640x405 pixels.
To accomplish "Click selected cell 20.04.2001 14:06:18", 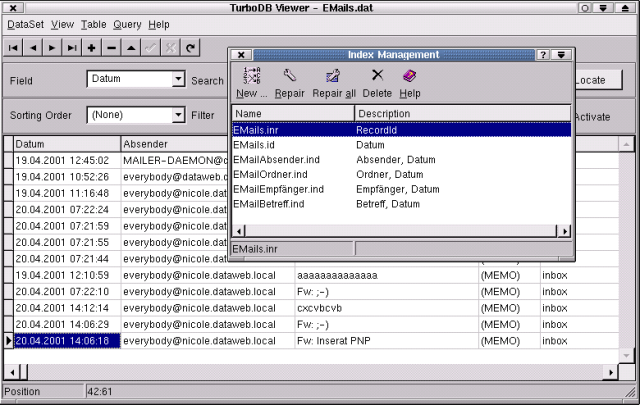I will [67, 340].
